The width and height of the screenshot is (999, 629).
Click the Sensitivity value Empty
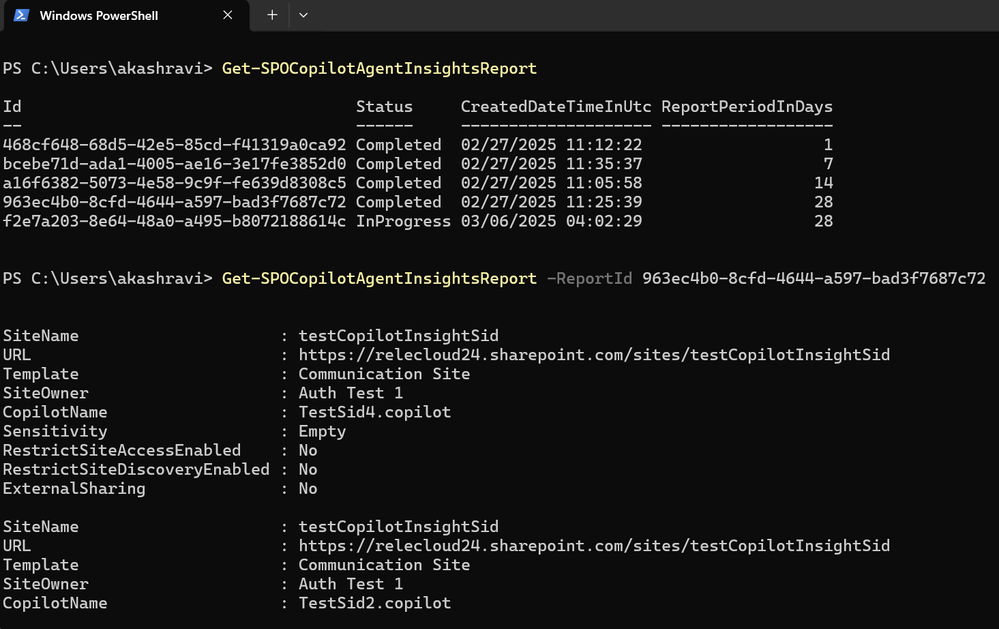tap(322, 431)
